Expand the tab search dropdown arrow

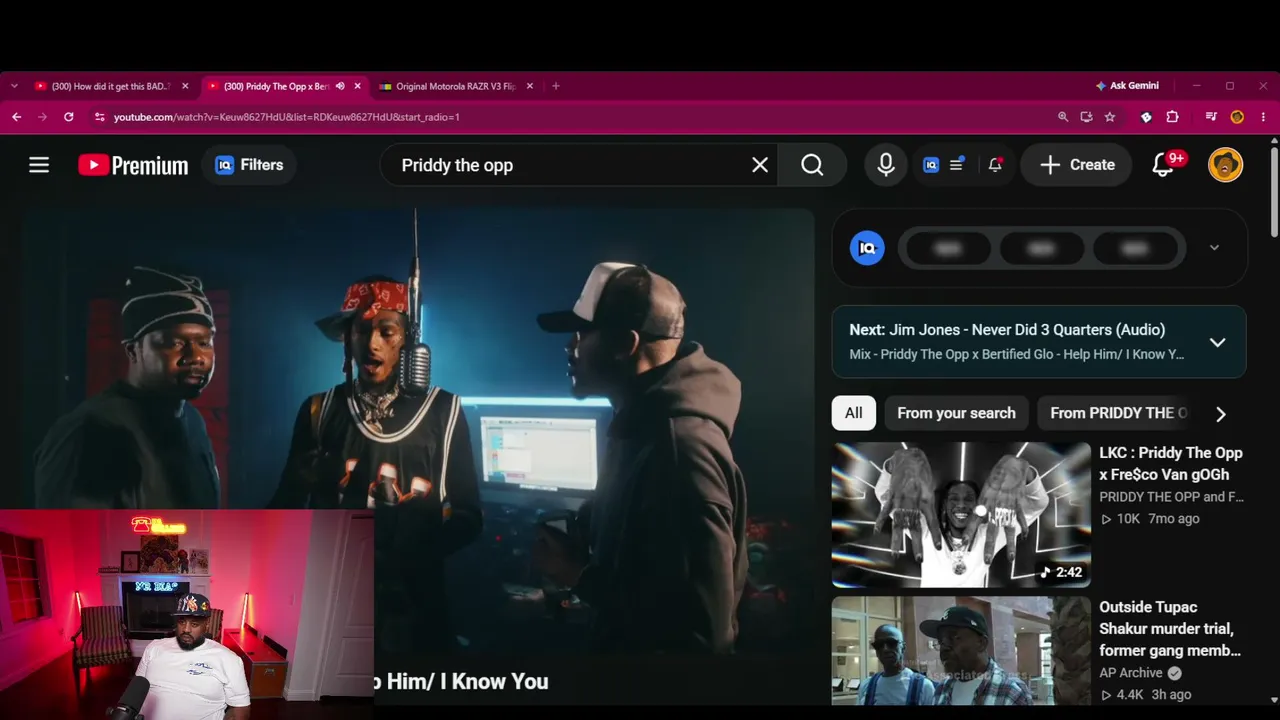click(x=14, y=86)
